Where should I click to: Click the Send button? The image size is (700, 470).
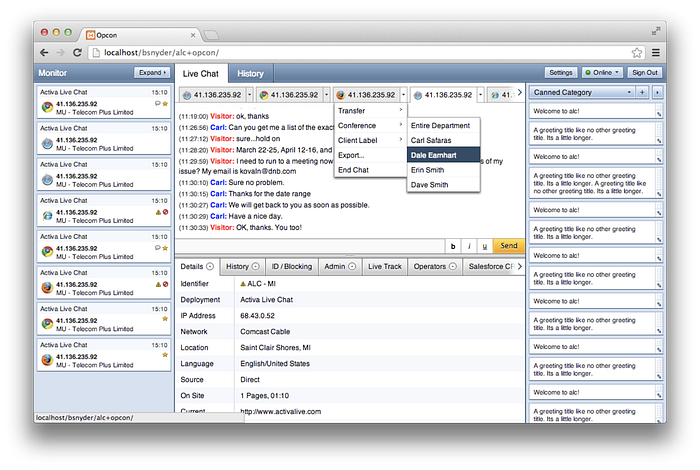(508, 246)
